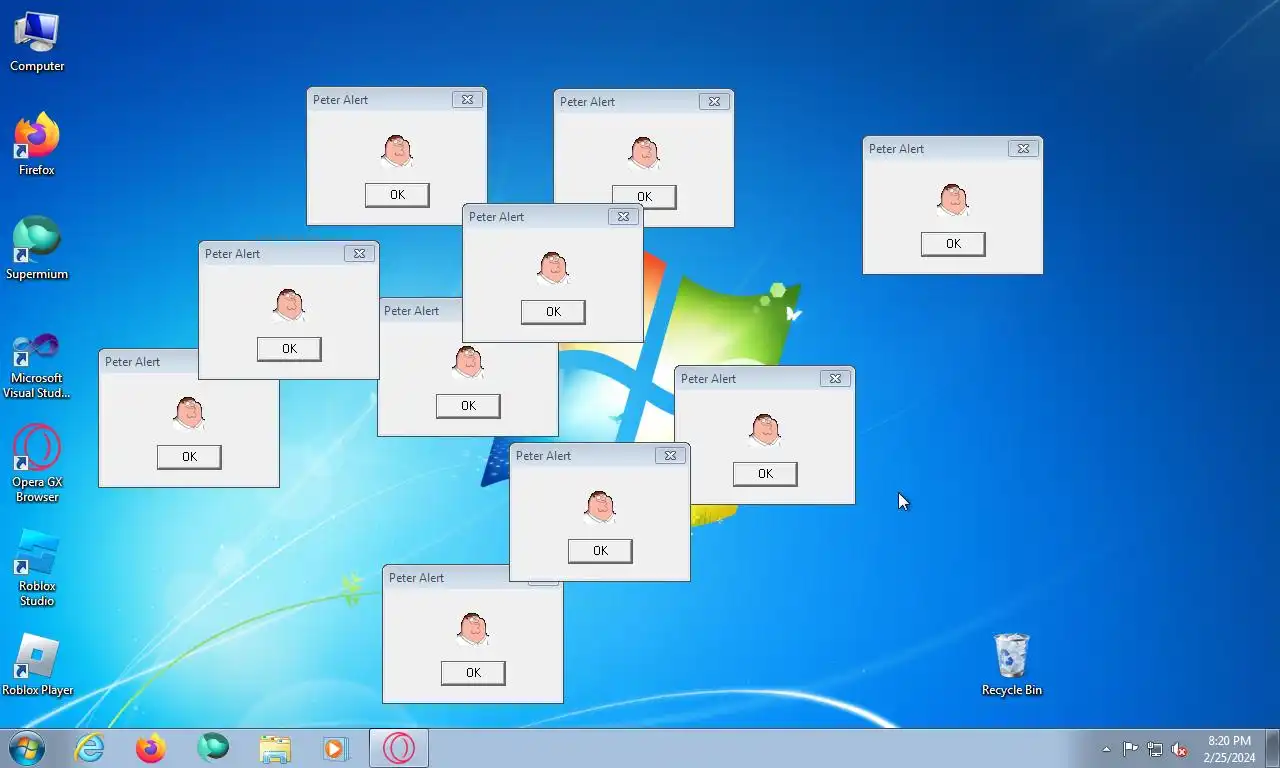
Task: Select the Opera GX Browser desktop shortcut
Action: (x=37, y=463)
